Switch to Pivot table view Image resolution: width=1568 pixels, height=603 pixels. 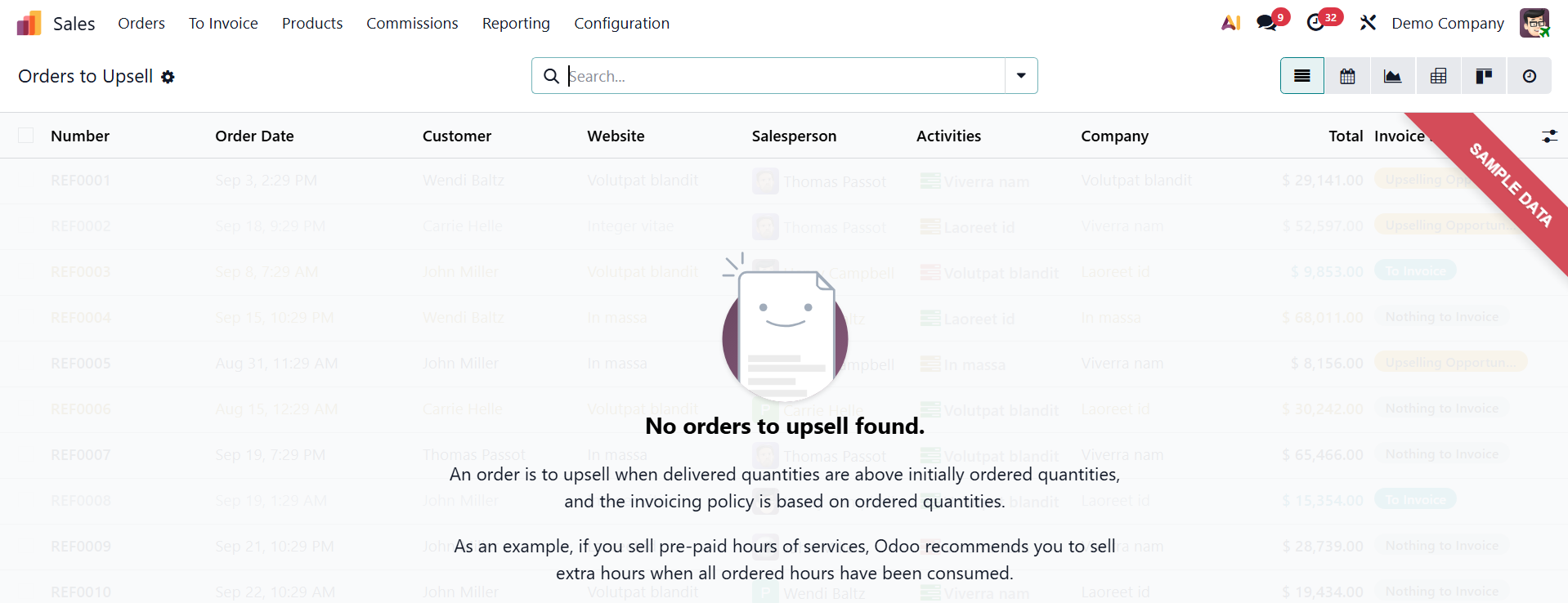(x=1438, y=75)
